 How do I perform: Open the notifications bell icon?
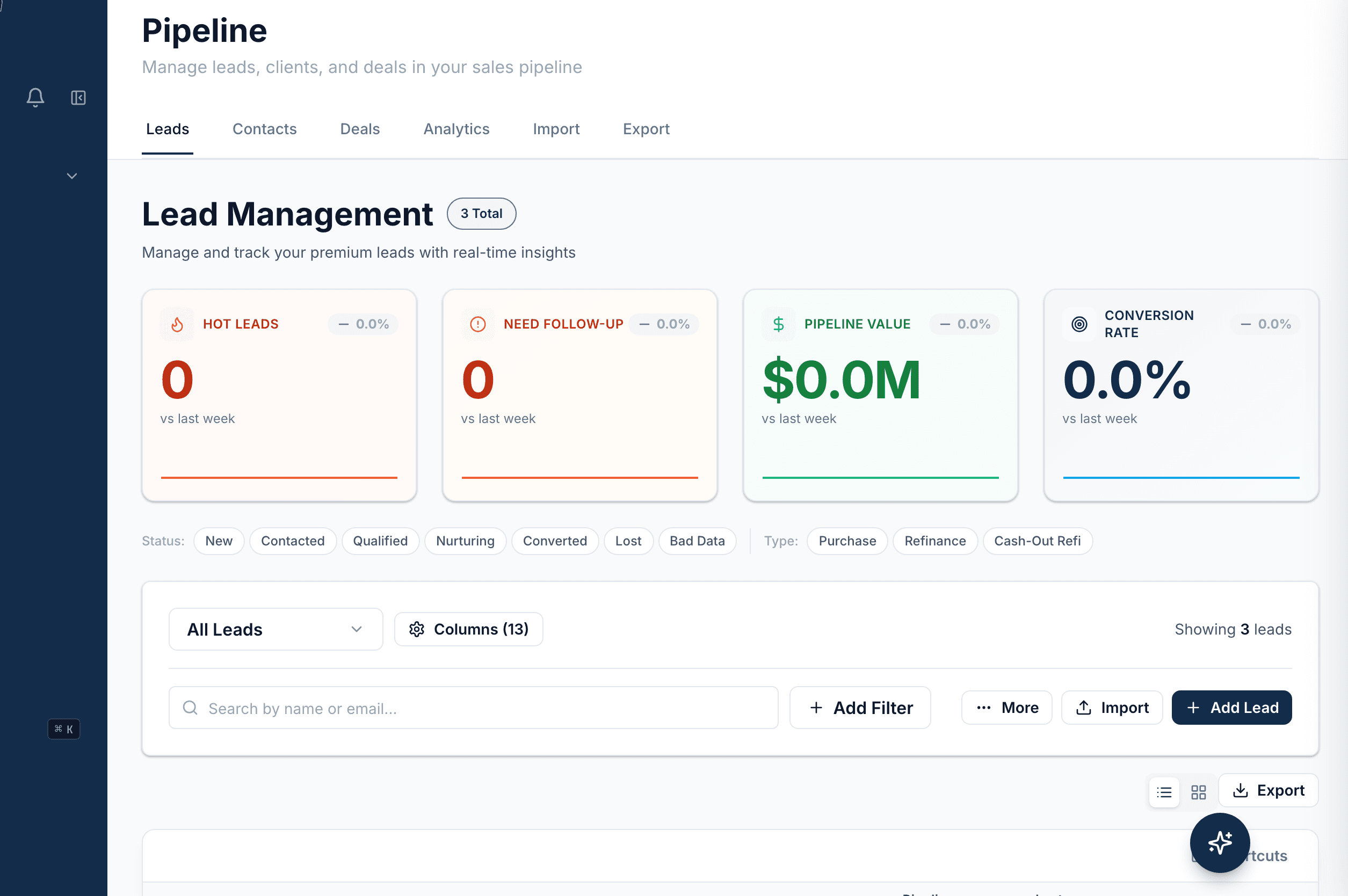coord(35,97)
